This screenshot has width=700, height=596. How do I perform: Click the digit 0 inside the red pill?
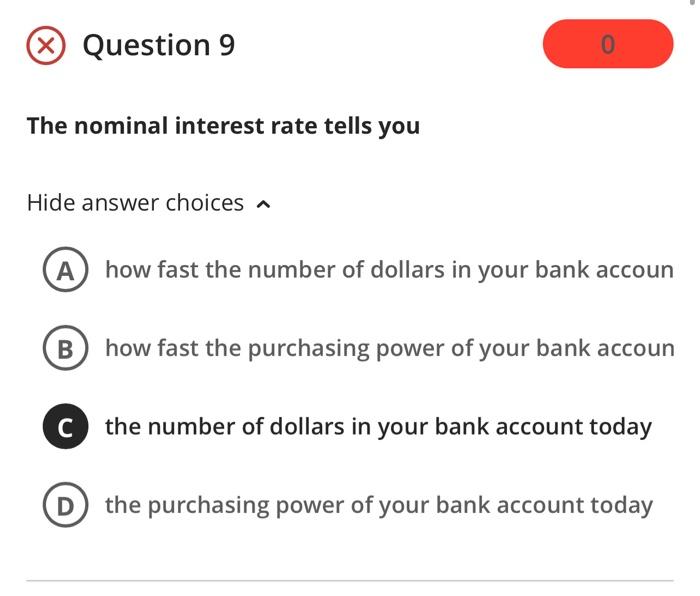click(x=608, y=45)
